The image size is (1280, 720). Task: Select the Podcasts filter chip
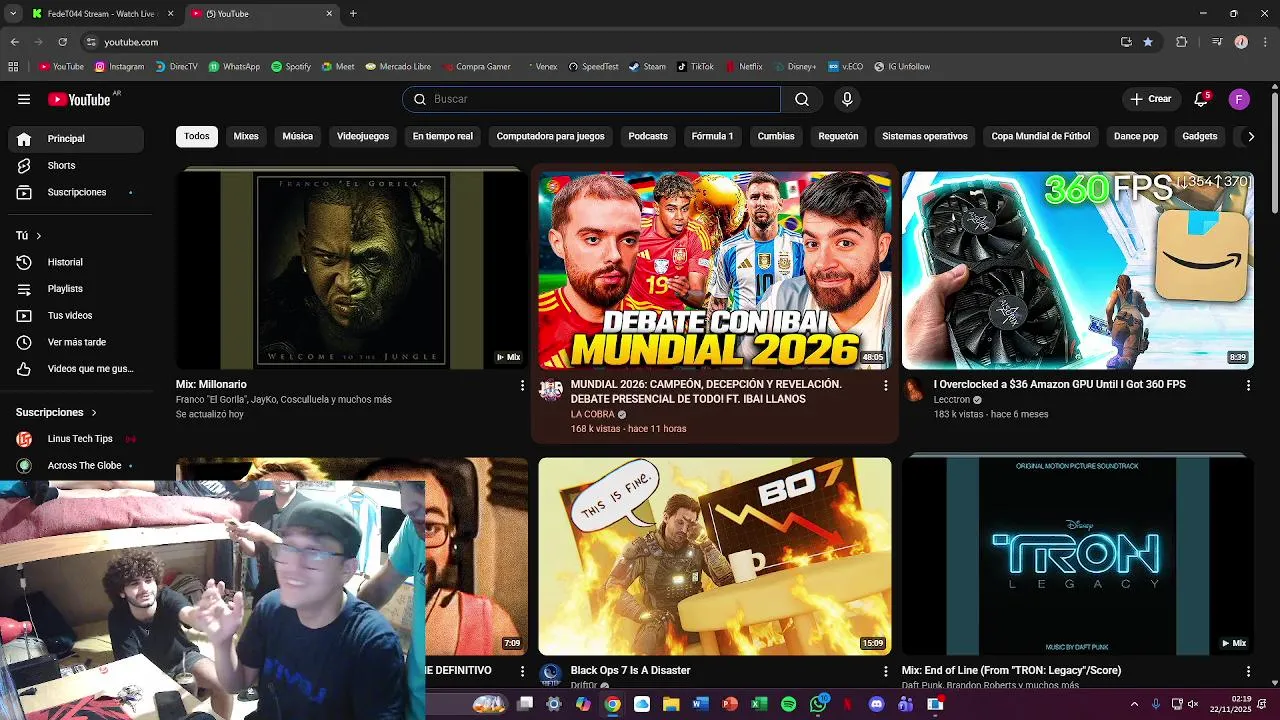click(x=648, y=136)
